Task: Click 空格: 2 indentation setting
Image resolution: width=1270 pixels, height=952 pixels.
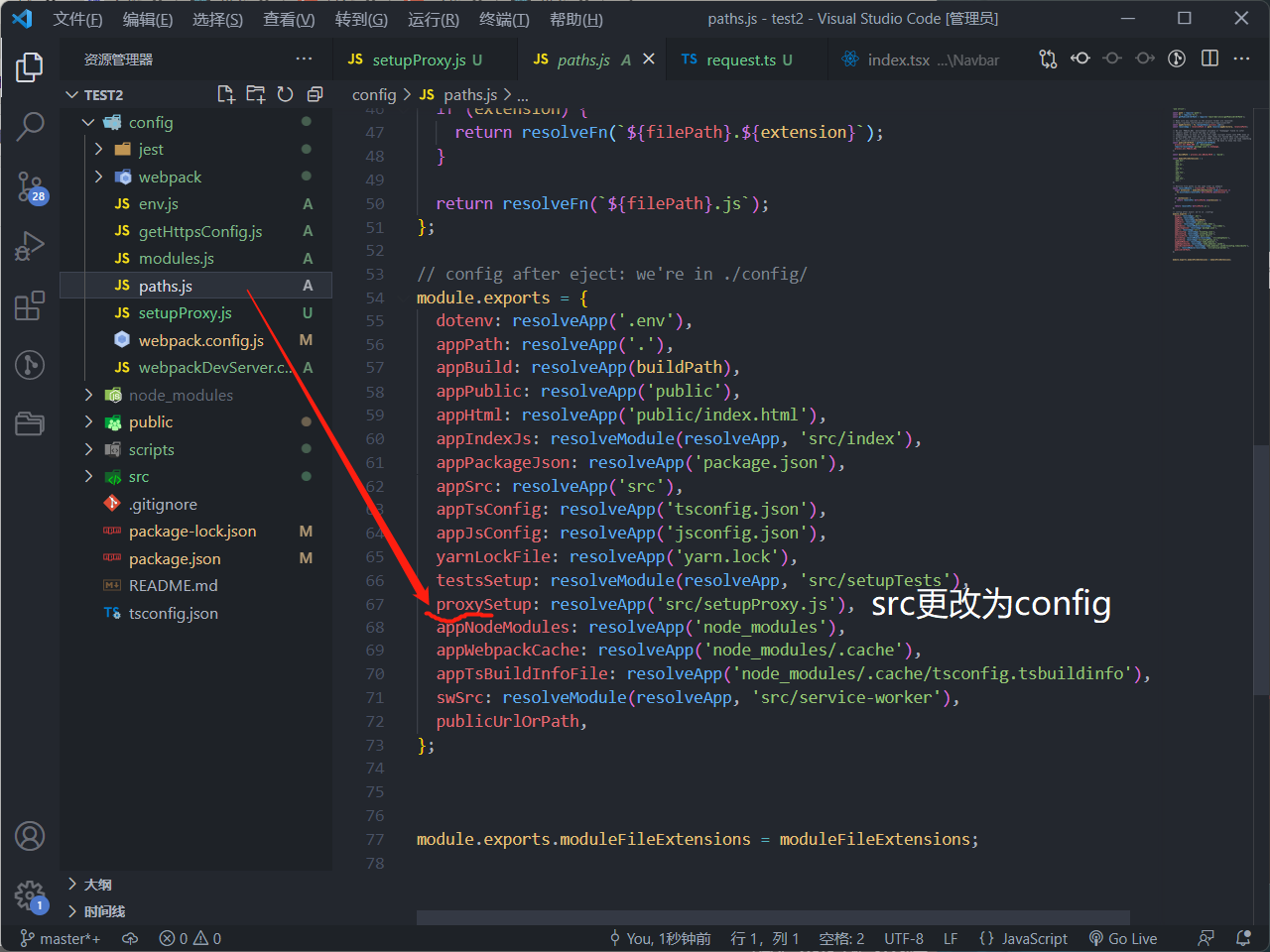Action: (841, 938)
